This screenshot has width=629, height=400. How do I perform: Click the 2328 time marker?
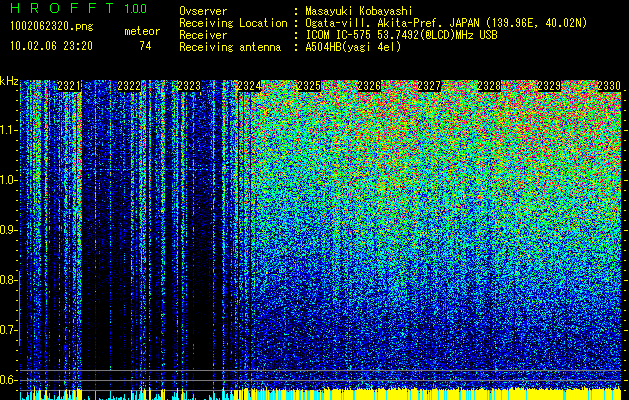point(489,86)
